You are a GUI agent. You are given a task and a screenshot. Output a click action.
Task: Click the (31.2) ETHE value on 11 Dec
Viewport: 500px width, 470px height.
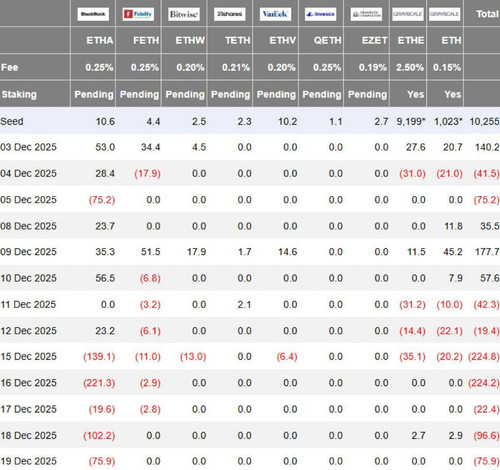(412, 304)
